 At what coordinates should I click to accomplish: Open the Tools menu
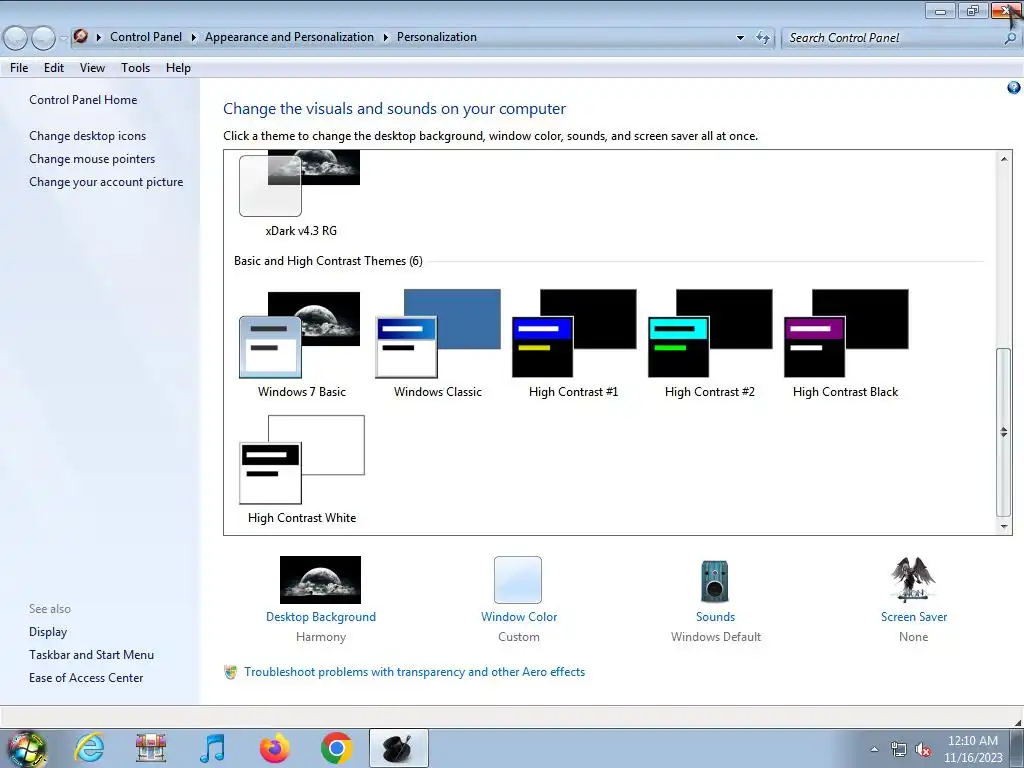(x=135, y=67)
